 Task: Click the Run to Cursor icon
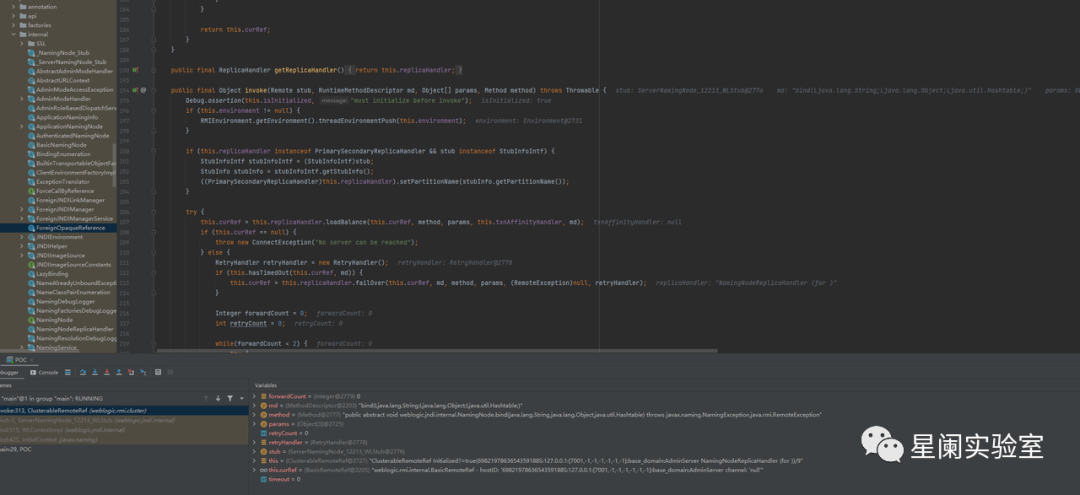(x=143, y=372)
